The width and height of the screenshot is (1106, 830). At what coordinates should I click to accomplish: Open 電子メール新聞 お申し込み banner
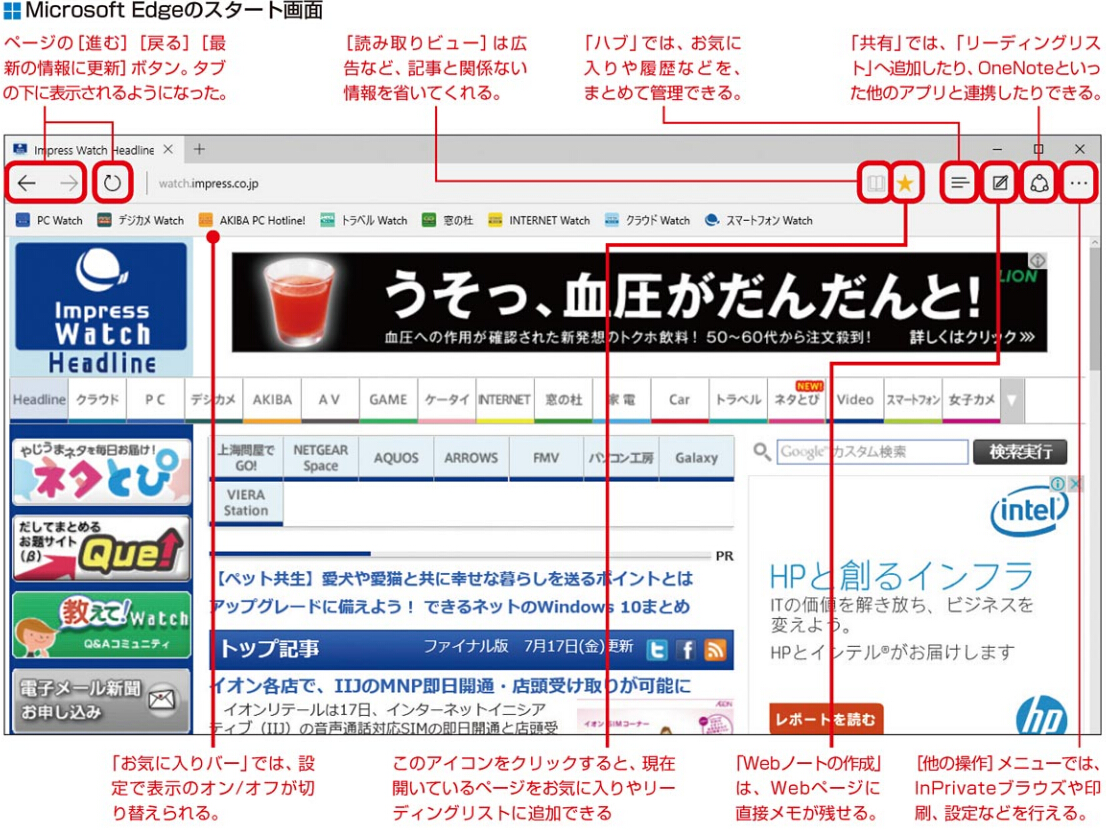coord(102,701)
